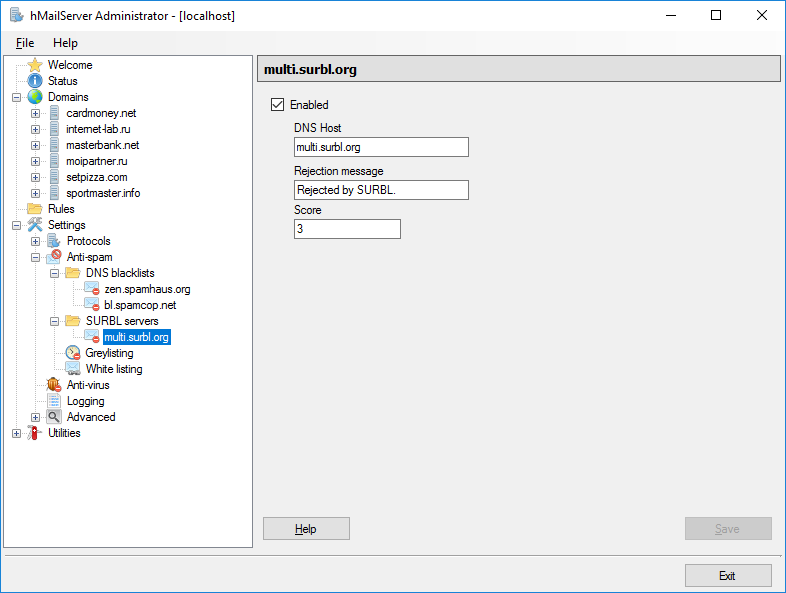786x593 pixels.
Task: Click the internet-lab.ru domain icon
Action: click(x=54, y=129)
